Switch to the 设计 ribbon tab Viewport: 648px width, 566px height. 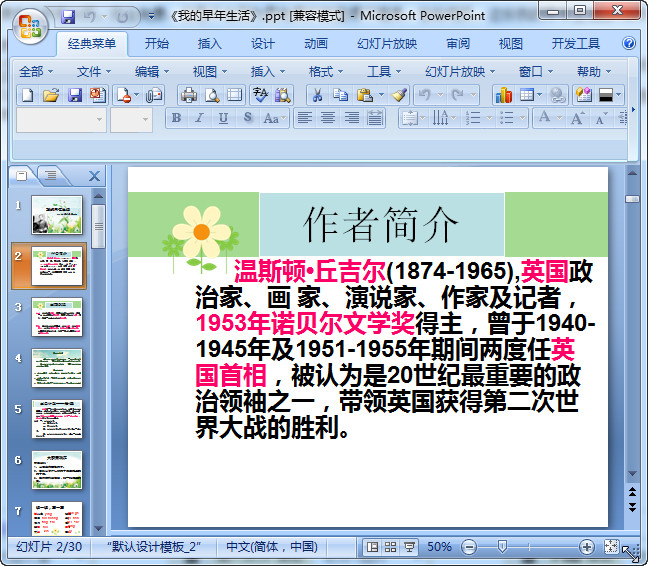(x=263, y=44)
